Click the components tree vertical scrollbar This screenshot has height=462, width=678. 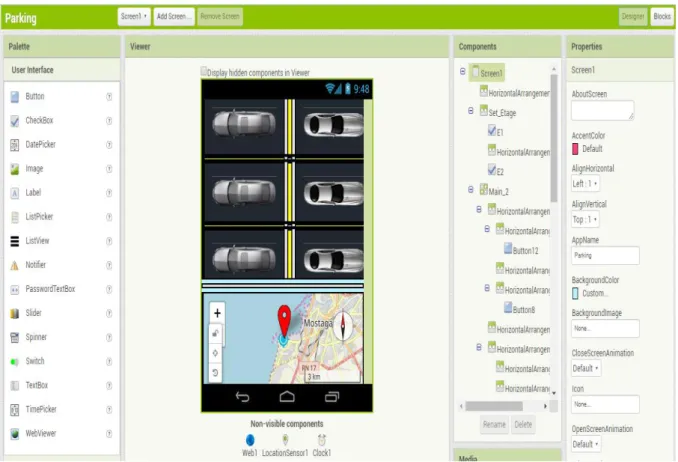(554, 138)
